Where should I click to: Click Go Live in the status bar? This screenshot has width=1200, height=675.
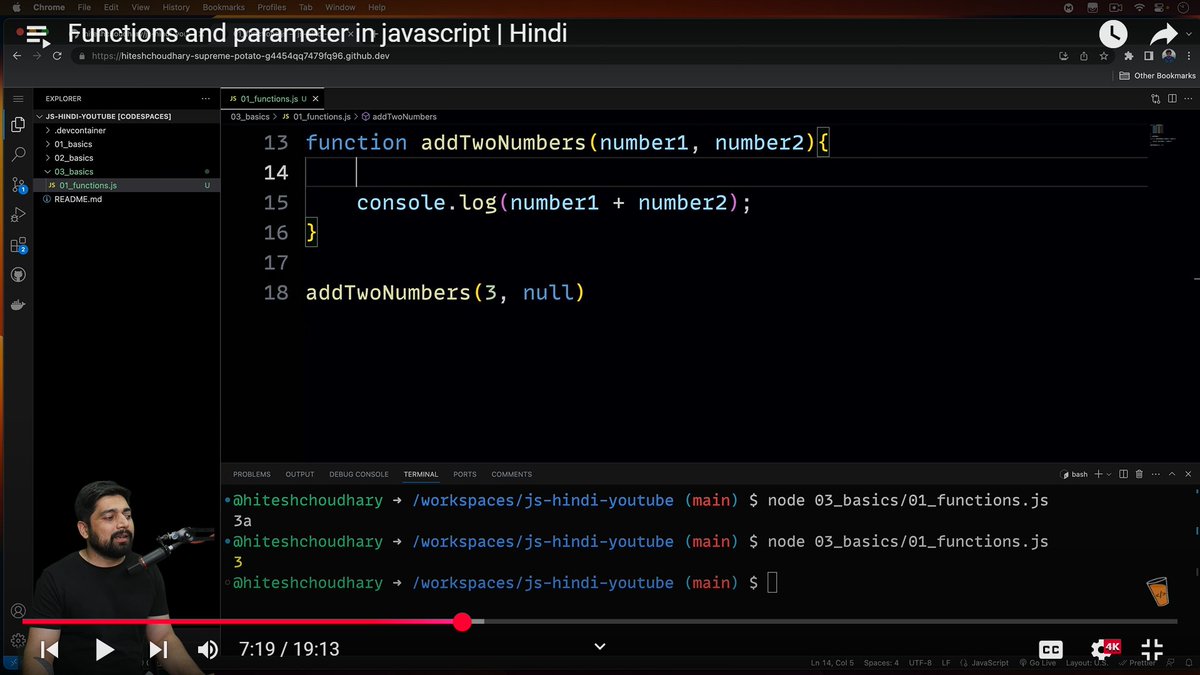tap(1038, 663)
